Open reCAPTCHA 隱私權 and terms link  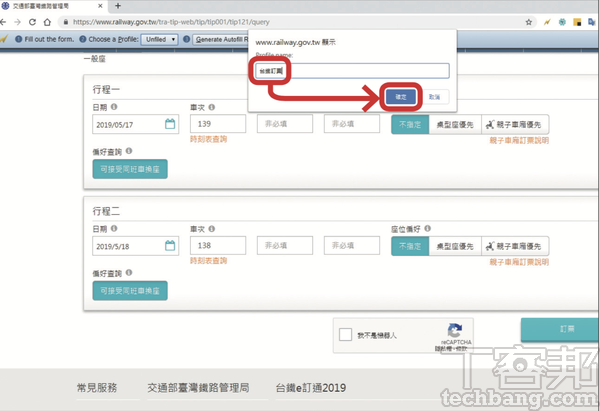[x=451, y=349]
